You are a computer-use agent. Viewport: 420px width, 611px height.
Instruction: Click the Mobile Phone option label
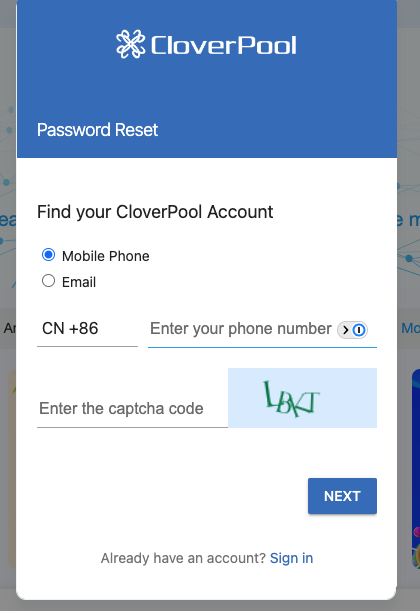pos(106,256)
